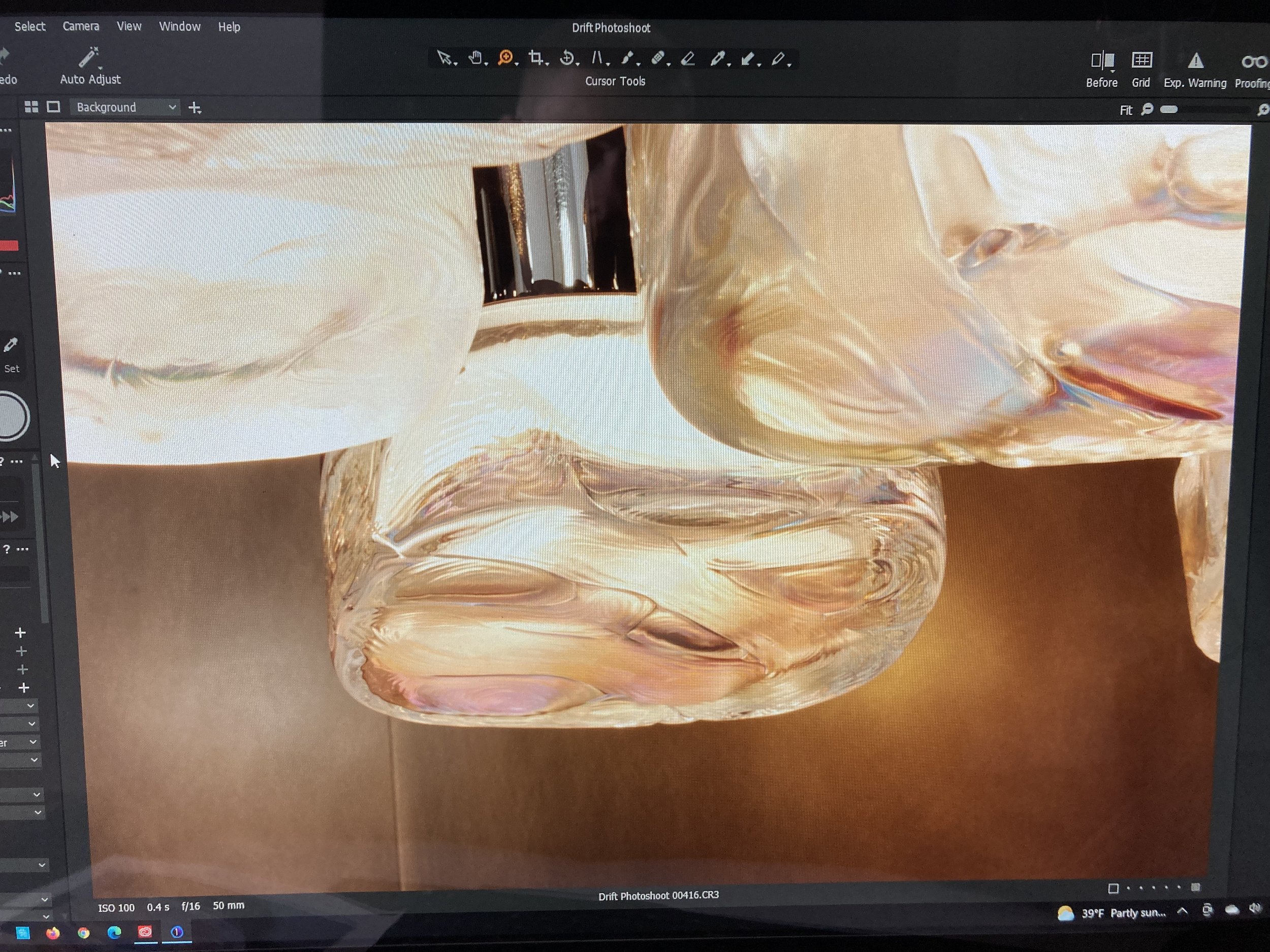Click the red bar in left panel
The width and height of the screenshot is (1270, 952).
[x=9, y=246]
